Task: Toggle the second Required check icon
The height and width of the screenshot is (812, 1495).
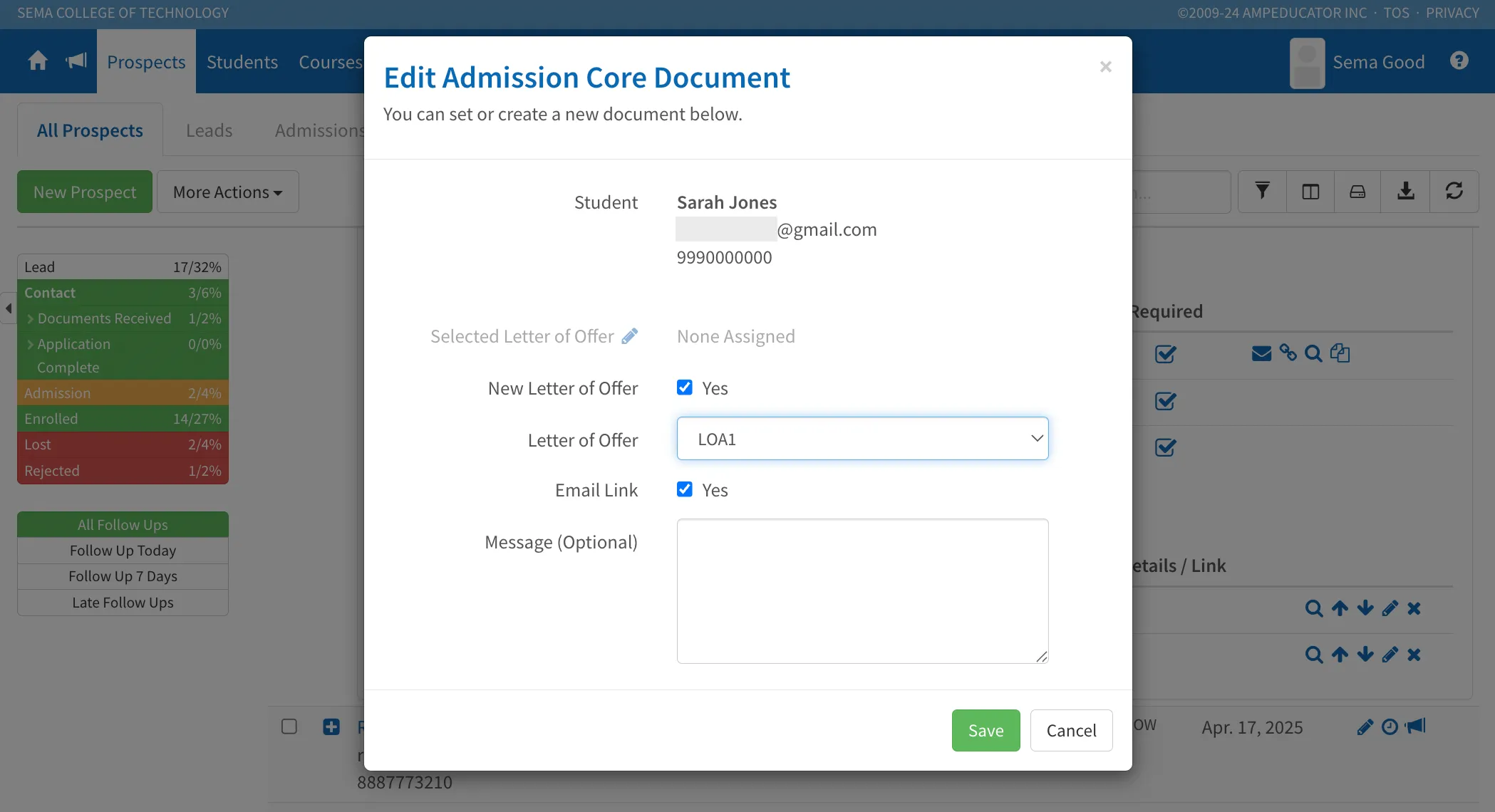Action: pyautogui.click(x=1165, y=401)
